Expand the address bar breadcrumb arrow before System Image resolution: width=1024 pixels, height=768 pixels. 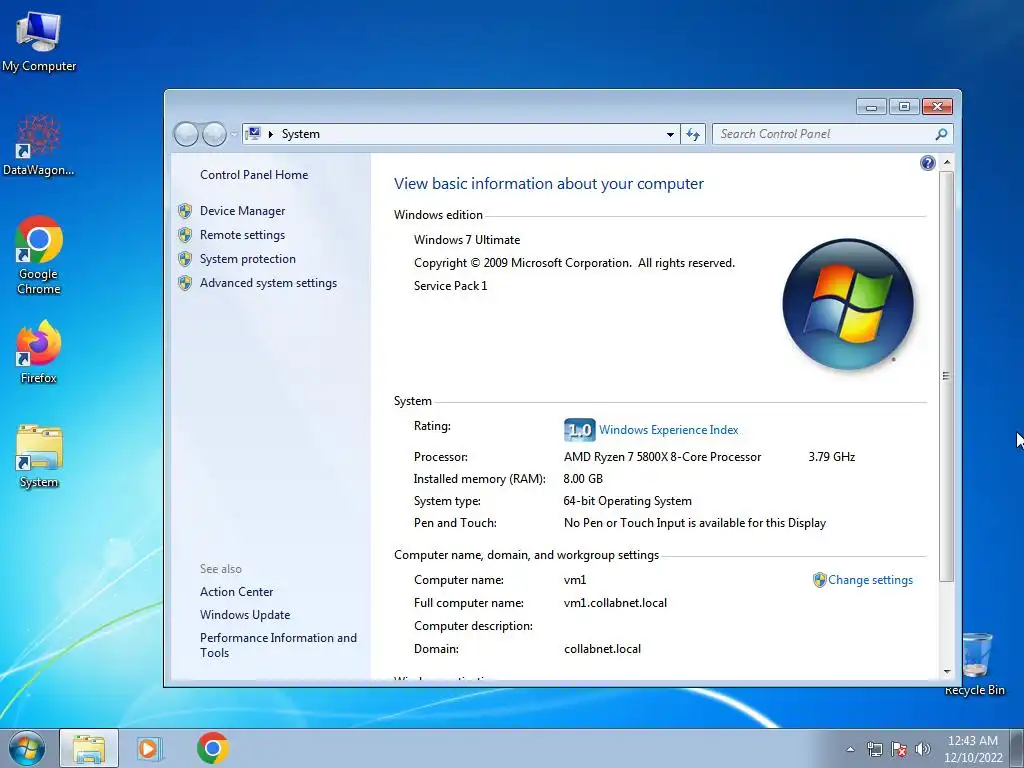coord(270,134)
